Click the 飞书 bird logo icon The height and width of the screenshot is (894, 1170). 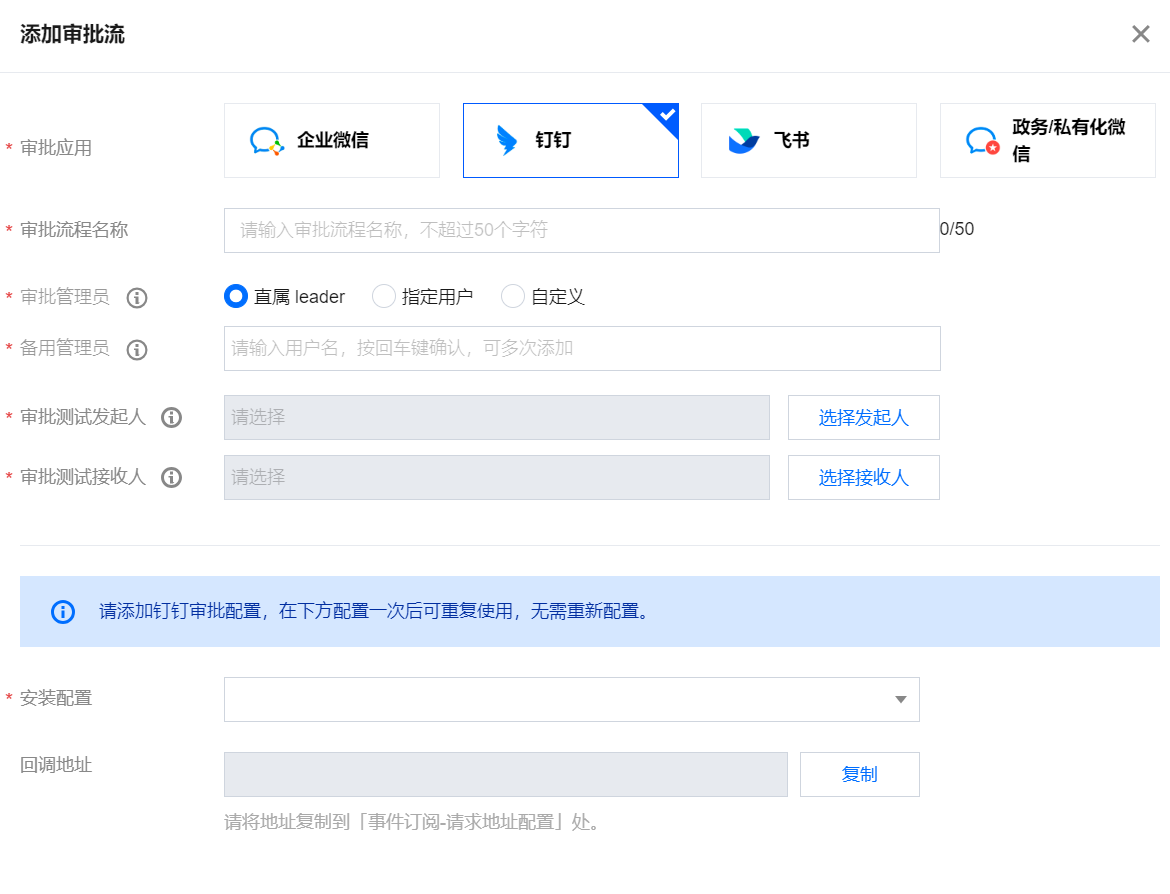743,140
